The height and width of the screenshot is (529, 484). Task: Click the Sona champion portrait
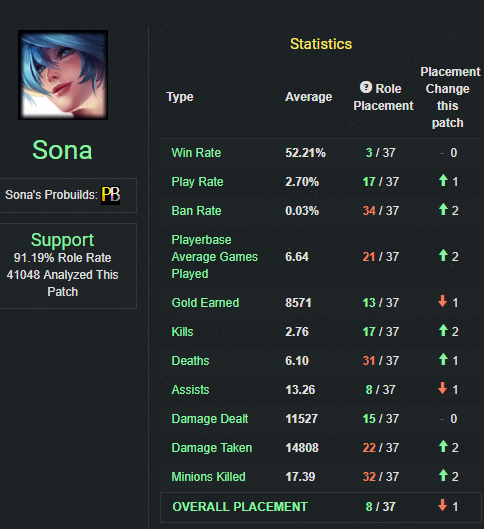coord(63,75)
